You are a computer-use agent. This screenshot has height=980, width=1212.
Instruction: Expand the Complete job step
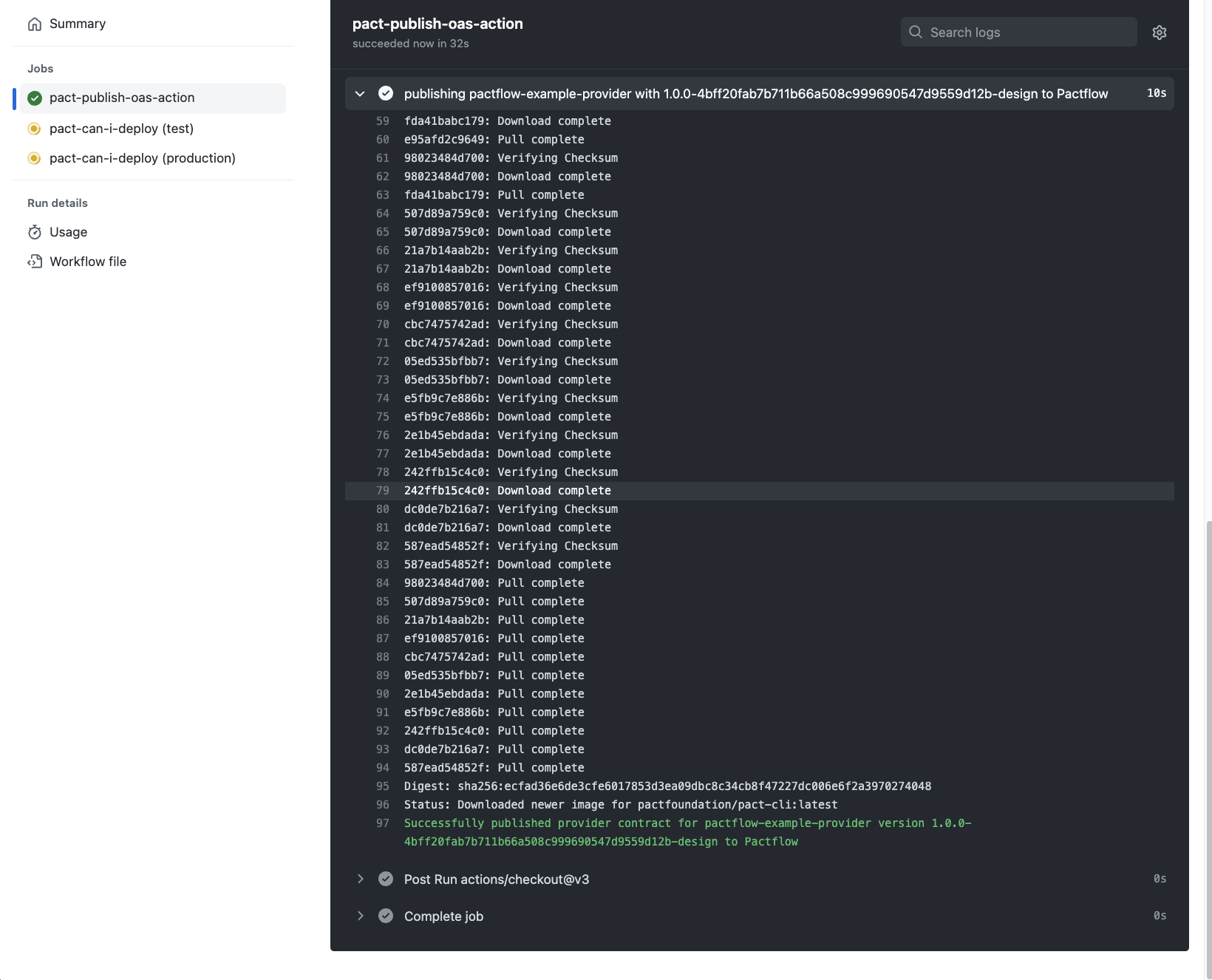tap(361, 916)
